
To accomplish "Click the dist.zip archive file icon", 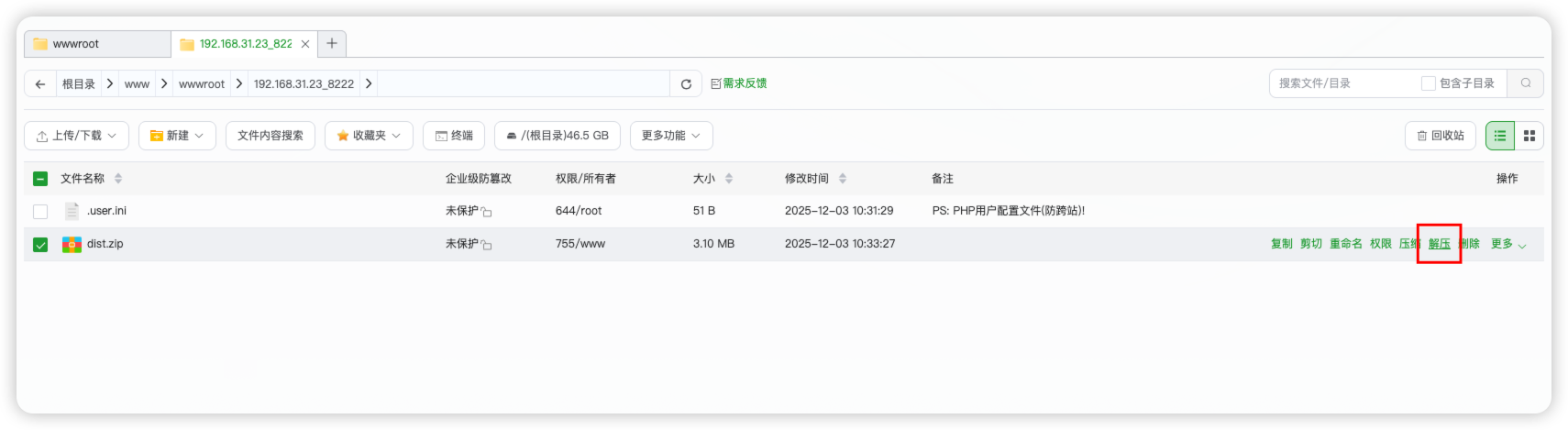I will pos(72,244).
